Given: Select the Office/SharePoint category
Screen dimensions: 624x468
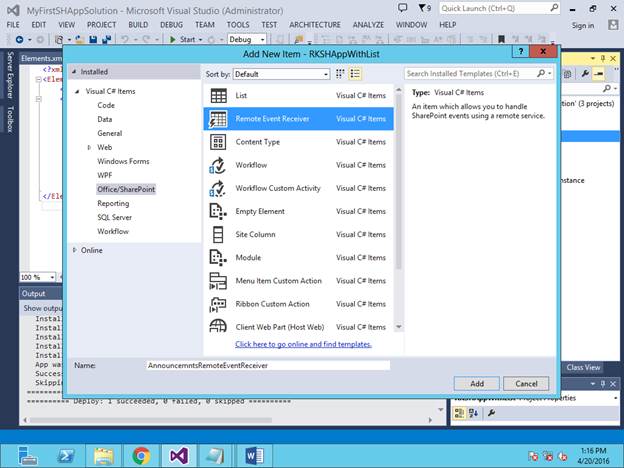Looking at the screenshot, I should [x=126, y=189].
